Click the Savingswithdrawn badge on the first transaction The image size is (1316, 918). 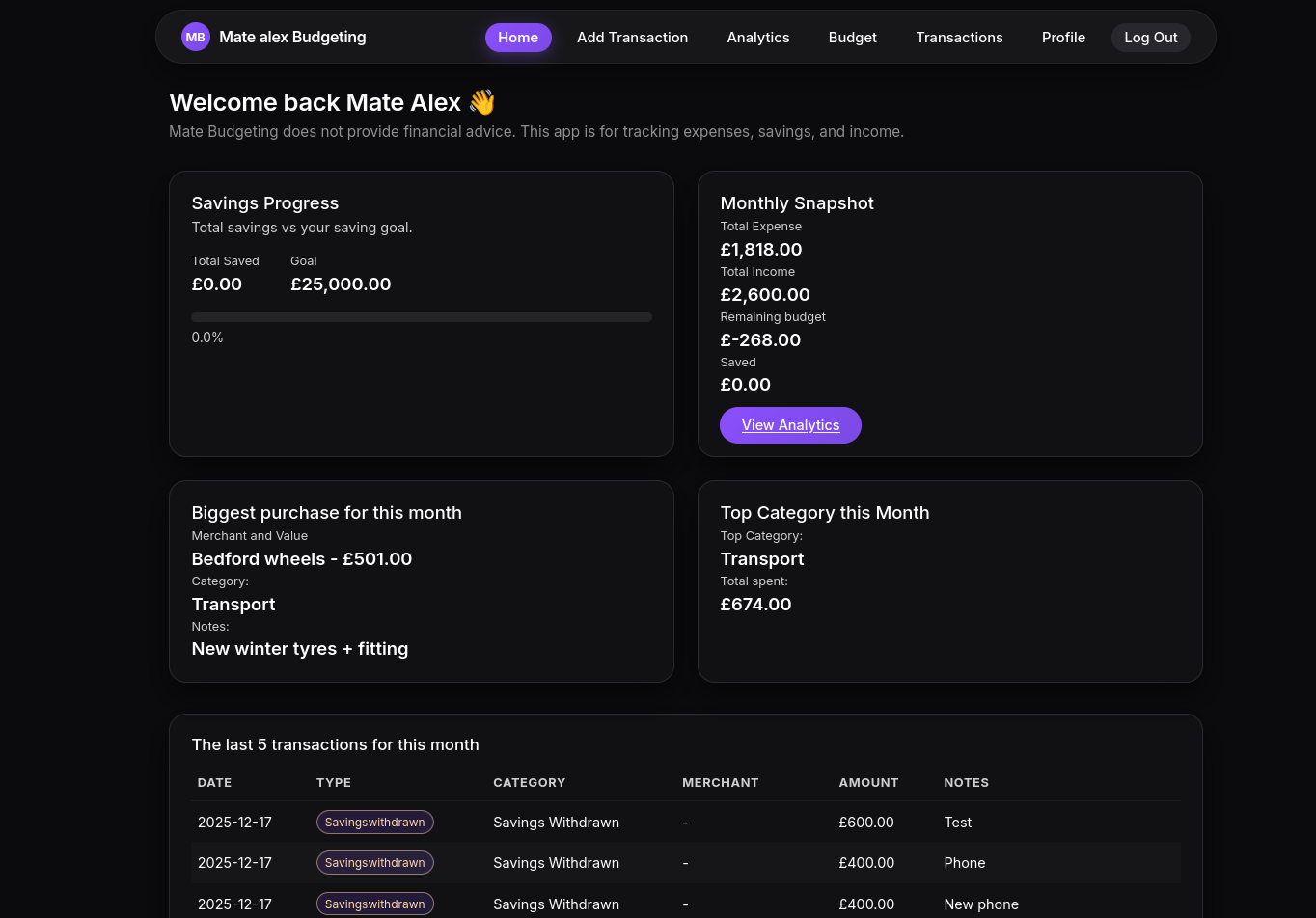374,822
